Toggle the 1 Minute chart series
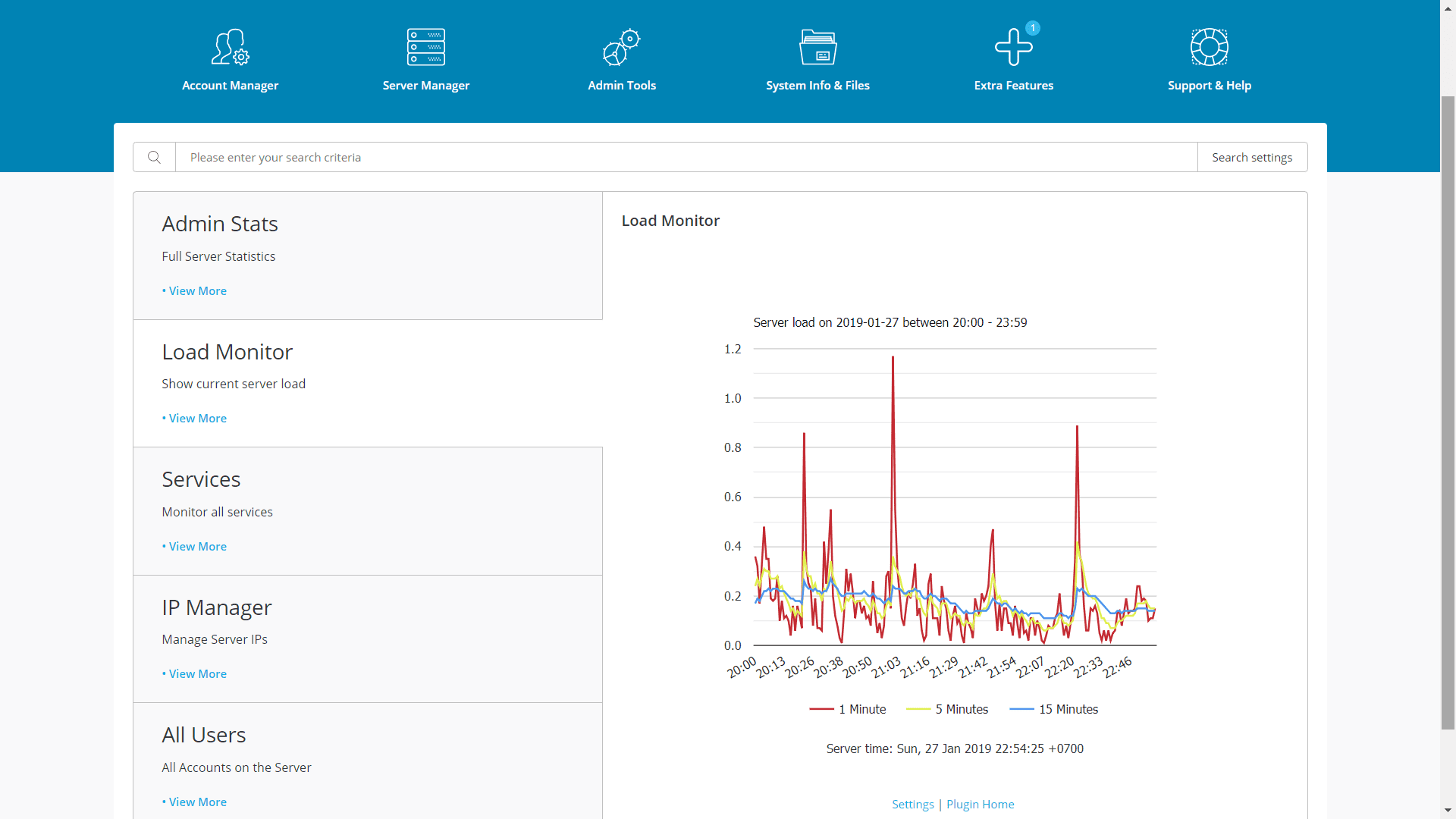Viewport: 1456px width, 819px height. pos(849,709)
